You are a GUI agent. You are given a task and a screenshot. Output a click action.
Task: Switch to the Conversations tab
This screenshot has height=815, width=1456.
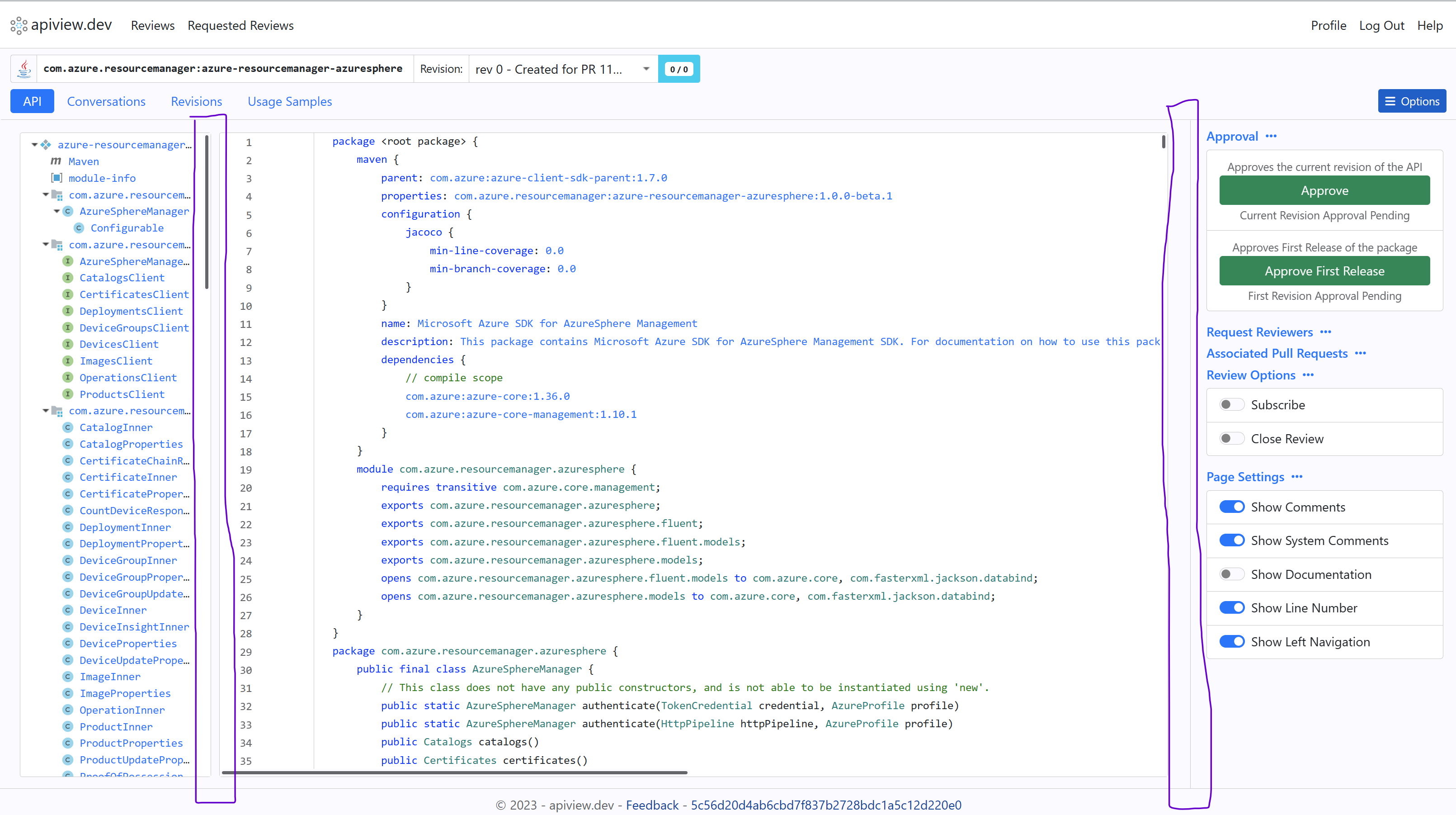106,101
